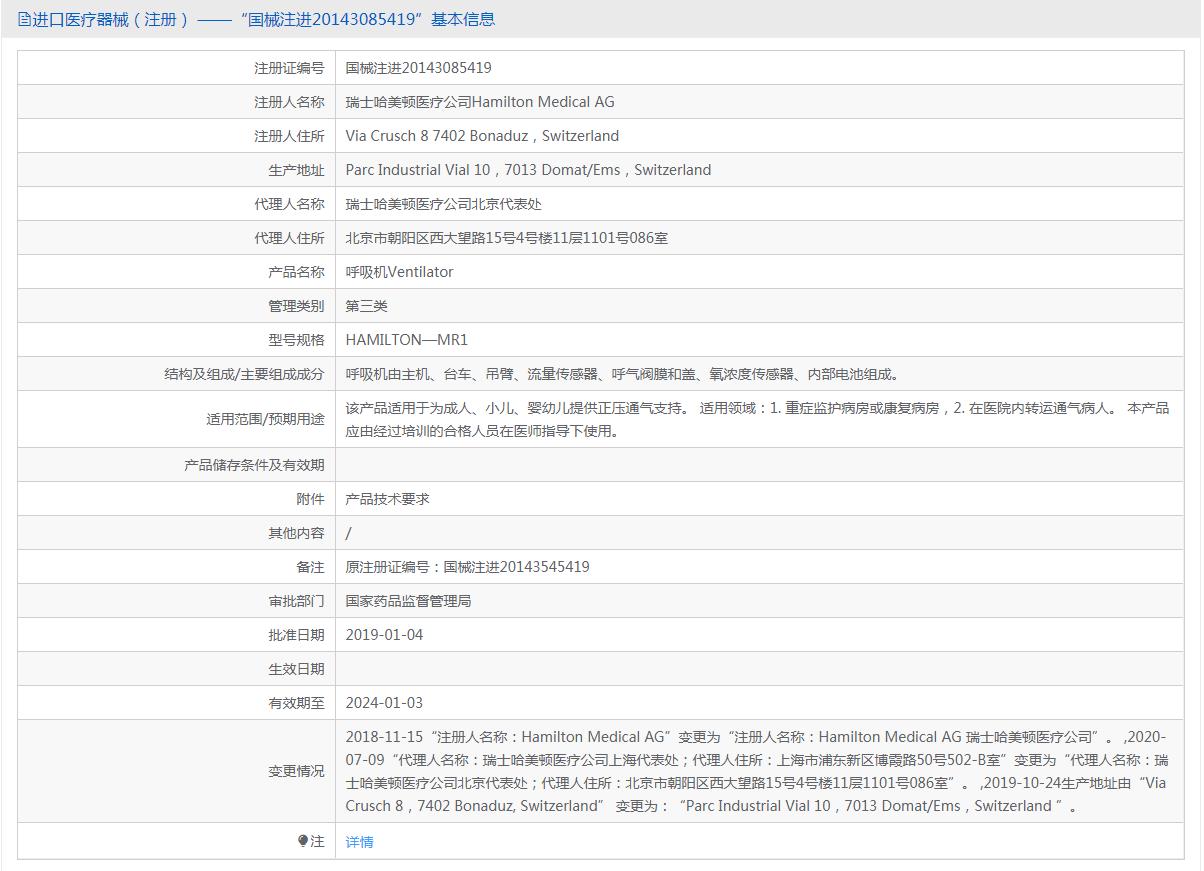This screenshot has width=1204, height=871.
Task: Click the 生产地址 label
Action: coord(297,170)
